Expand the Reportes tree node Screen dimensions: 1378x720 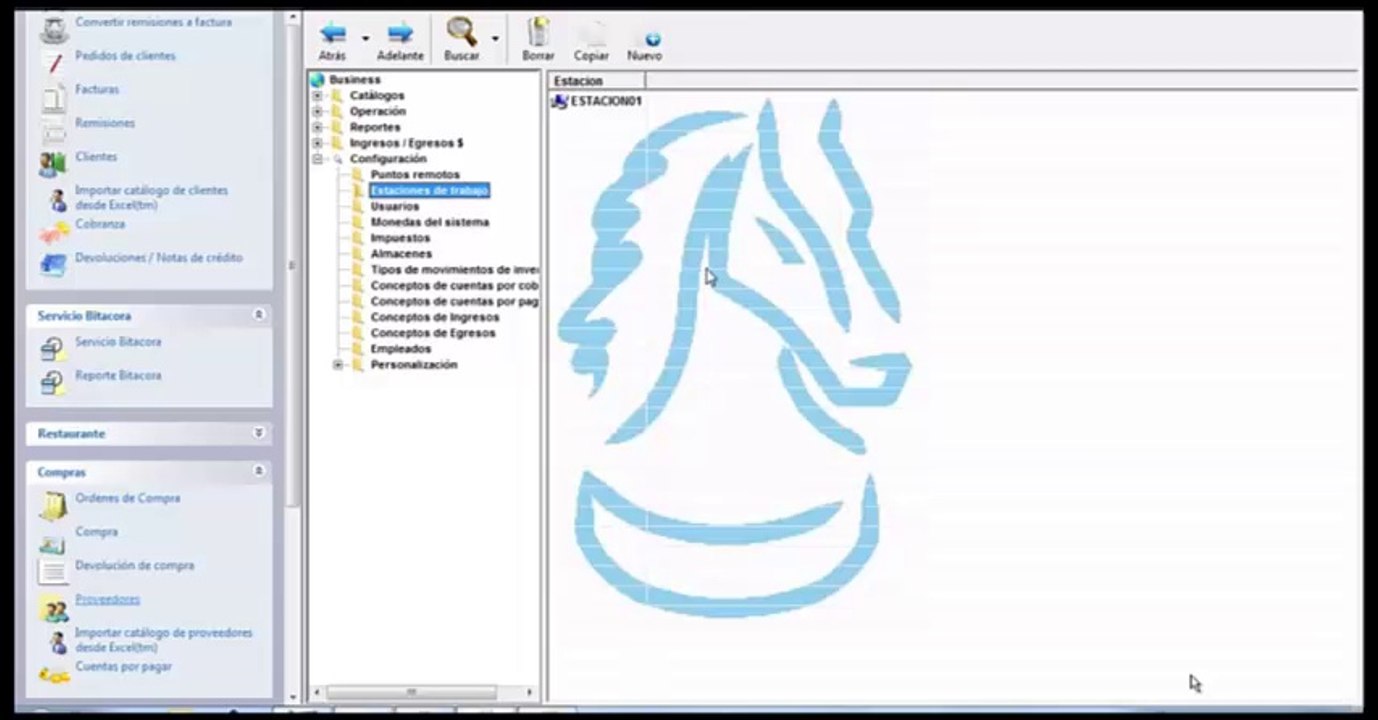tap(317, 128)
